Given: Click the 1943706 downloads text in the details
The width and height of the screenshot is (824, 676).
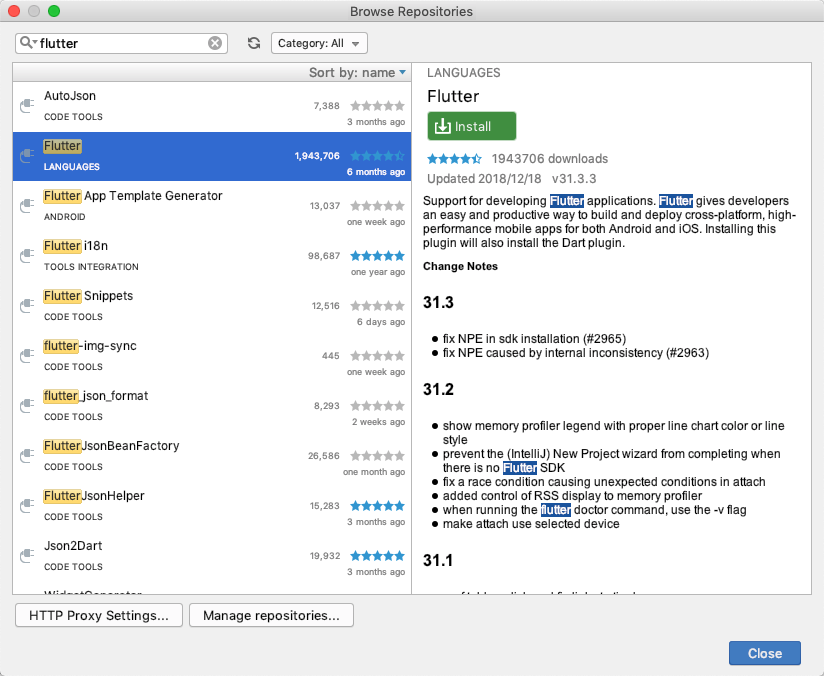Looking at the screenshot, I should click(550, 158).
